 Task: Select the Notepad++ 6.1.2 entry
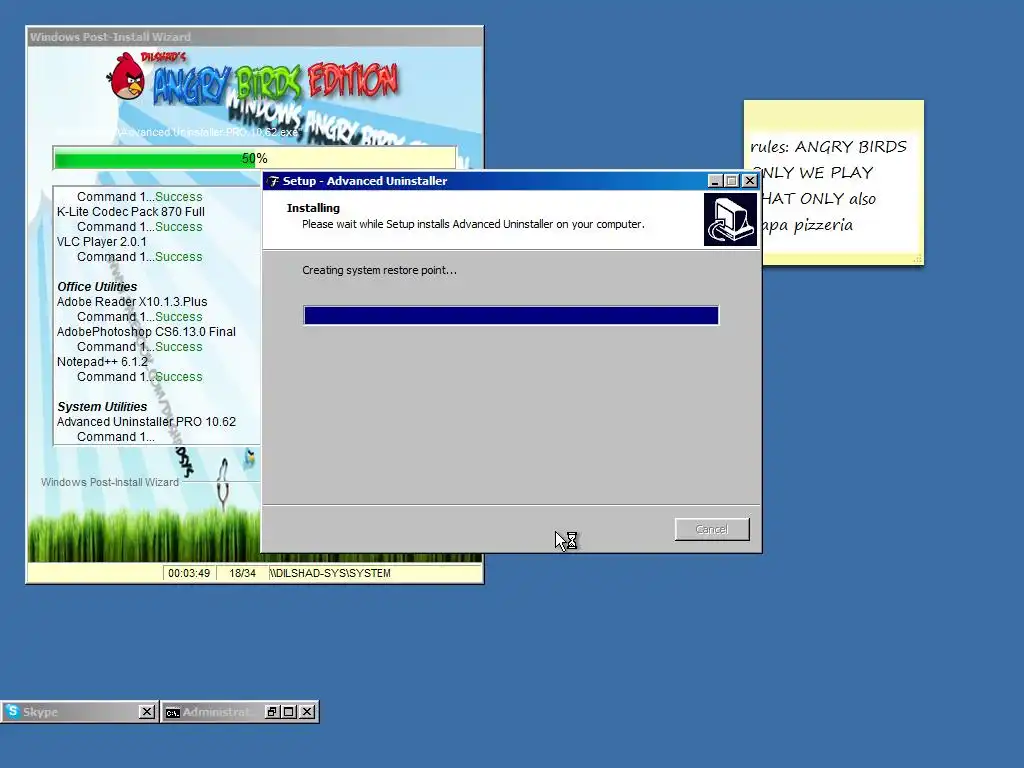pyautogui.click(x=102, y=362)
